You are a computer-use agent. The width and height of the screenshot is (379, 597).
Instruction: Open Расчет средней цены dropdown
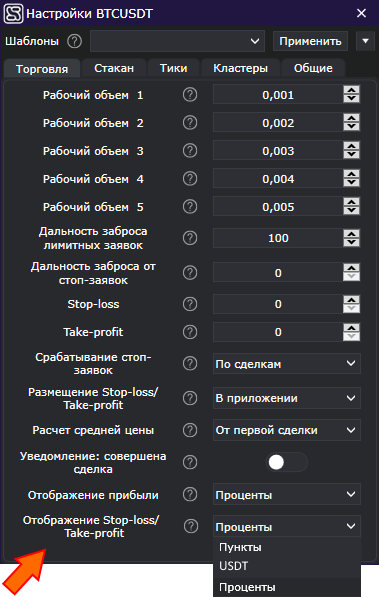pos(286,430)
